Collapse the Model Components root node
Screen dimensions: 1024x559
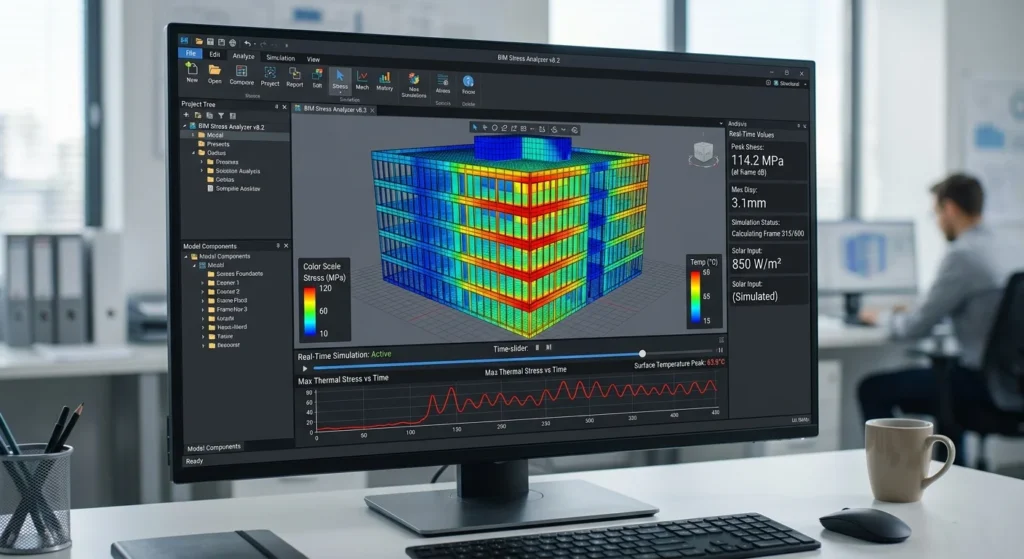tap(185, 257)
